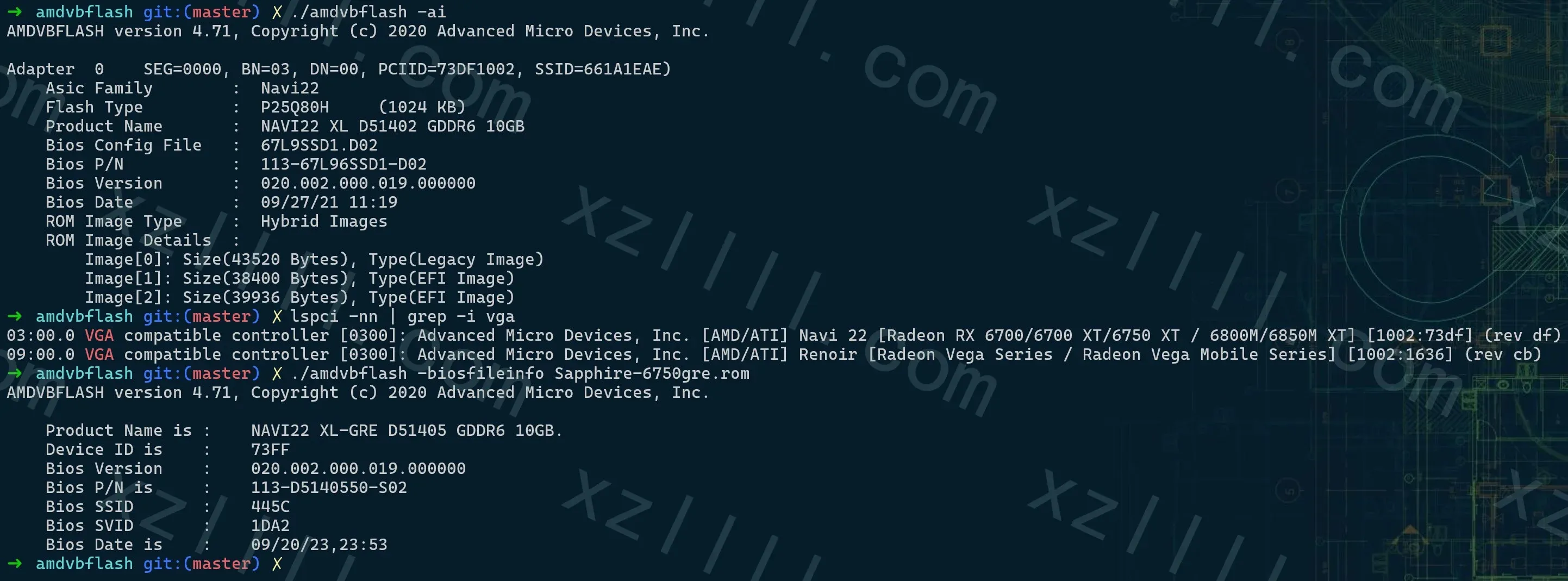Viewport: 1568px width, 581px height.
Task: Click the red VGA text on the 03:00.0 line
Action: coord(99,335)
